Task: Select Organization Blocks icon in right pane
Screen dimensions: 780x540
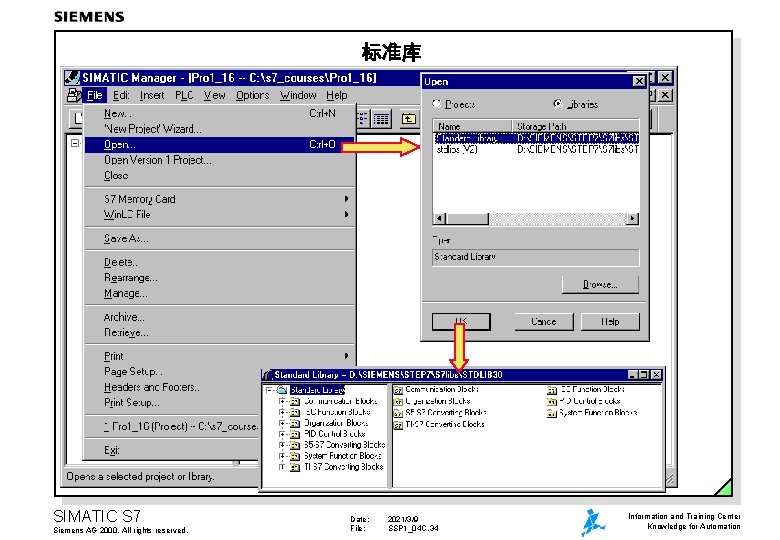Action: tap(398, 401)
